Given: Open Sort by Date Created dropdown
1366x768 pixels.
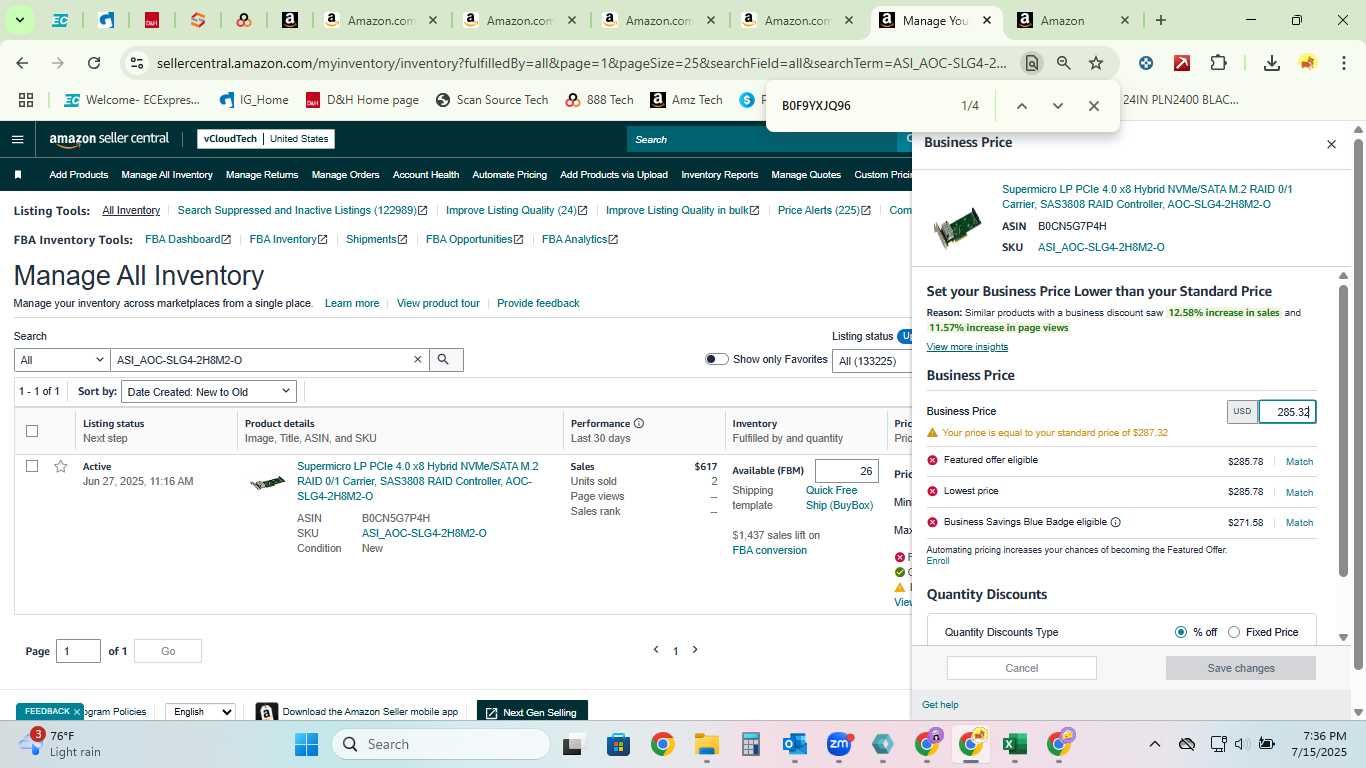Looking at the screenshot, I should (209, 392).
